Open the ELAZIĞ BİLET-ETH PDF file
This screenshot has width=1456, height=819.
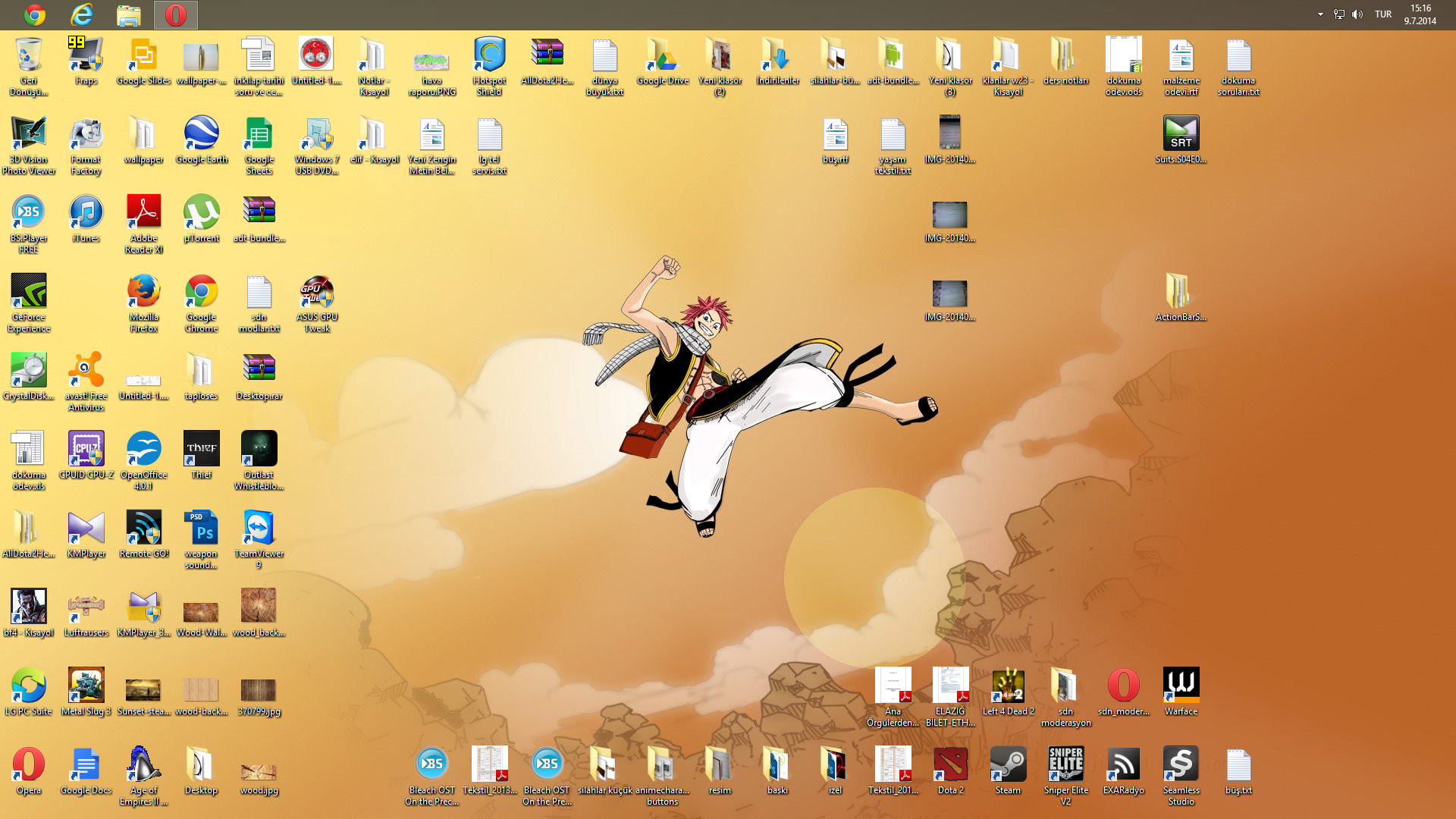(x=951, y=698)
